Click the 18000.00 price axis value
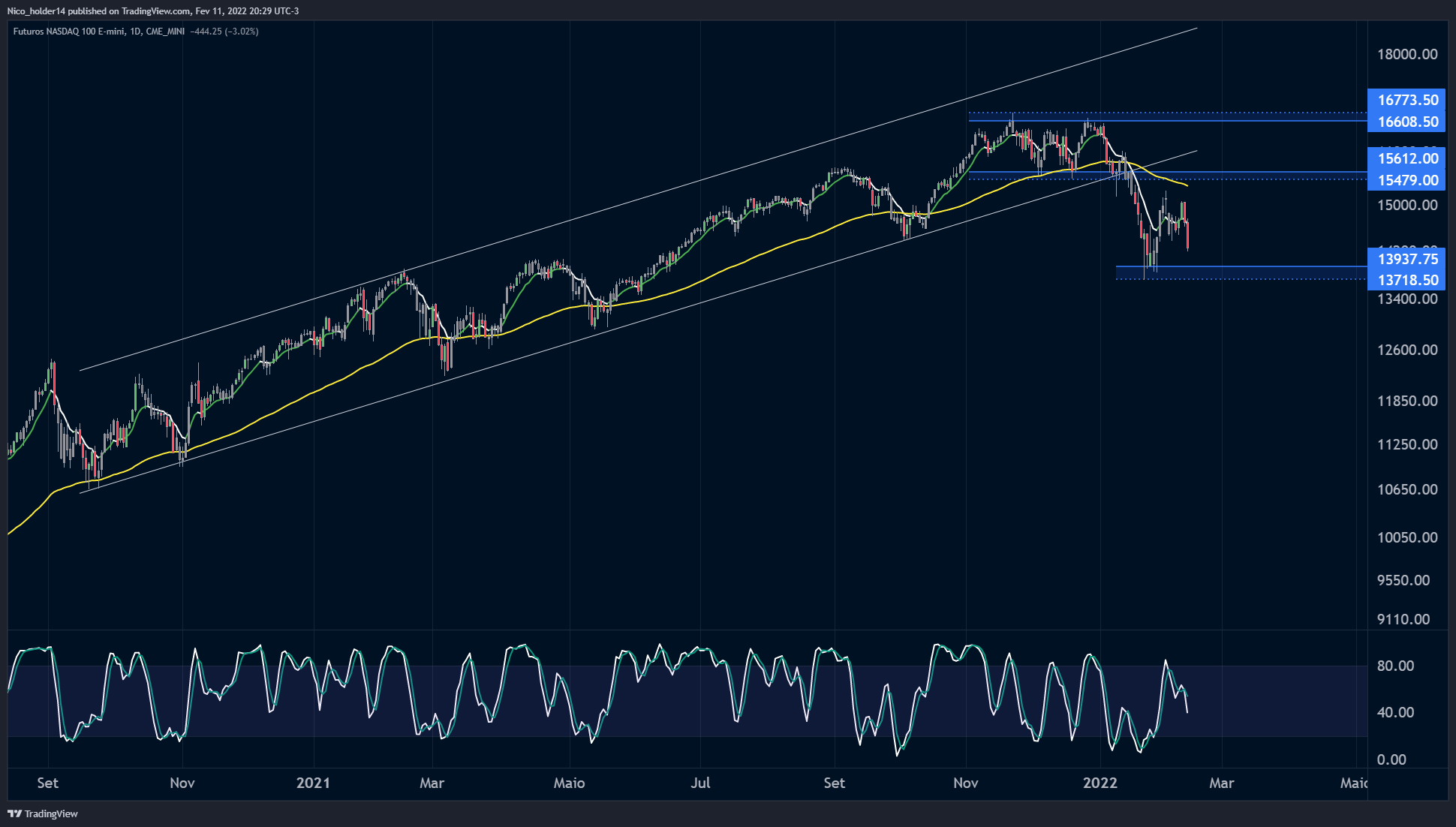This screenshot has height=827, width=1456. coord(1407,54)
